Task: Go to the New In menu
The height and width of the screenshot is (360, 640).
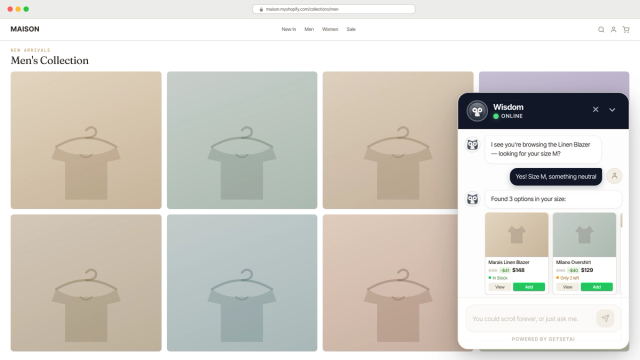Action: tap(289, 29)
